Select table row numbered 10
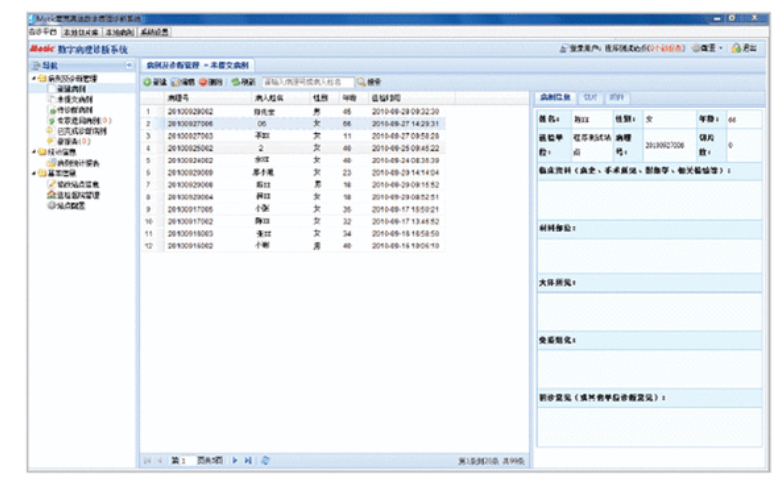The image size is (776, 485). tap(293, 222)
